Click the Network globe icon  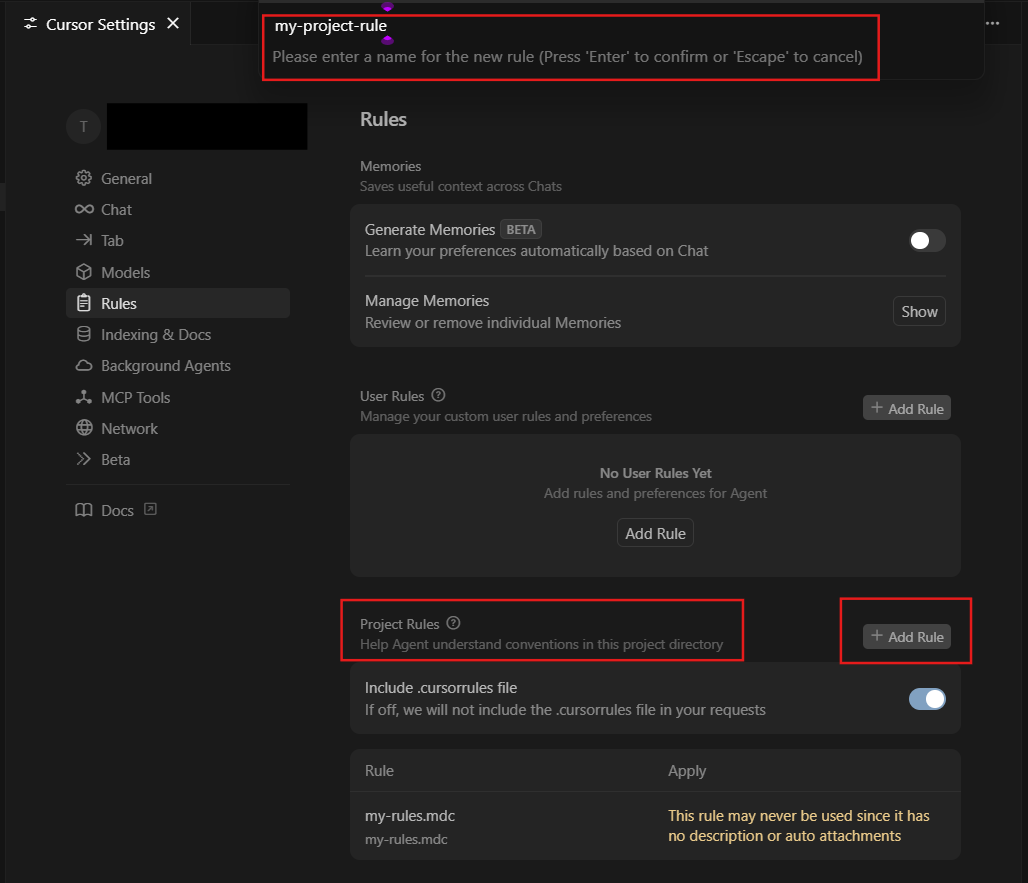coord(83,428)
